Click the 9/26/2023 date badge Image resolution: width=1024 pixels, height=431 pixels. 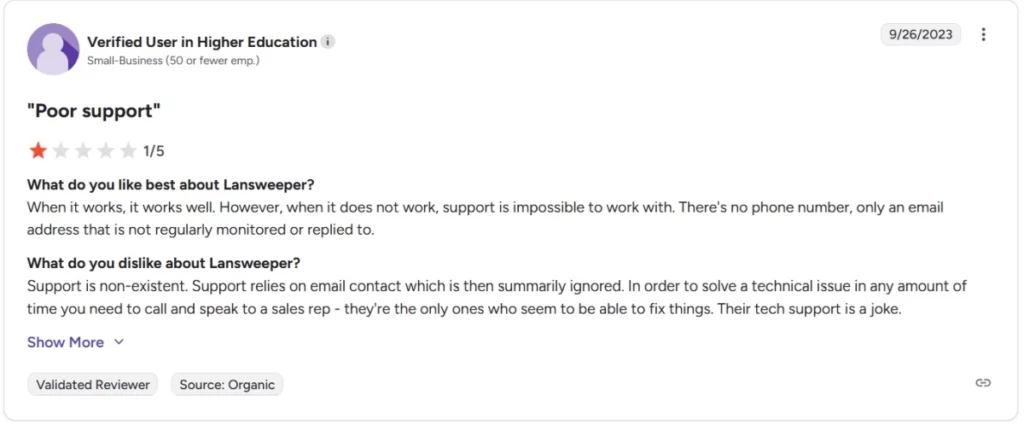[921, 35]
